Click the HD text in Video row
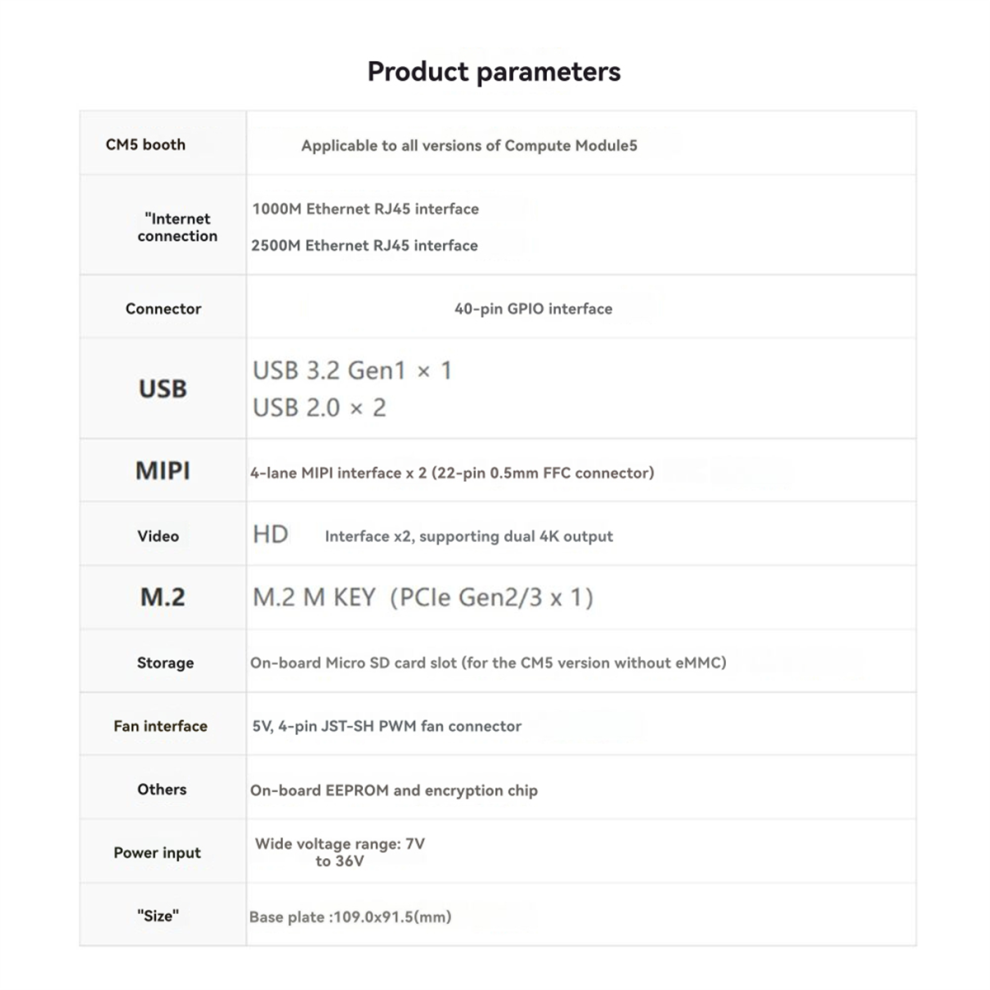Screen dimensions: 990x990 270,535
